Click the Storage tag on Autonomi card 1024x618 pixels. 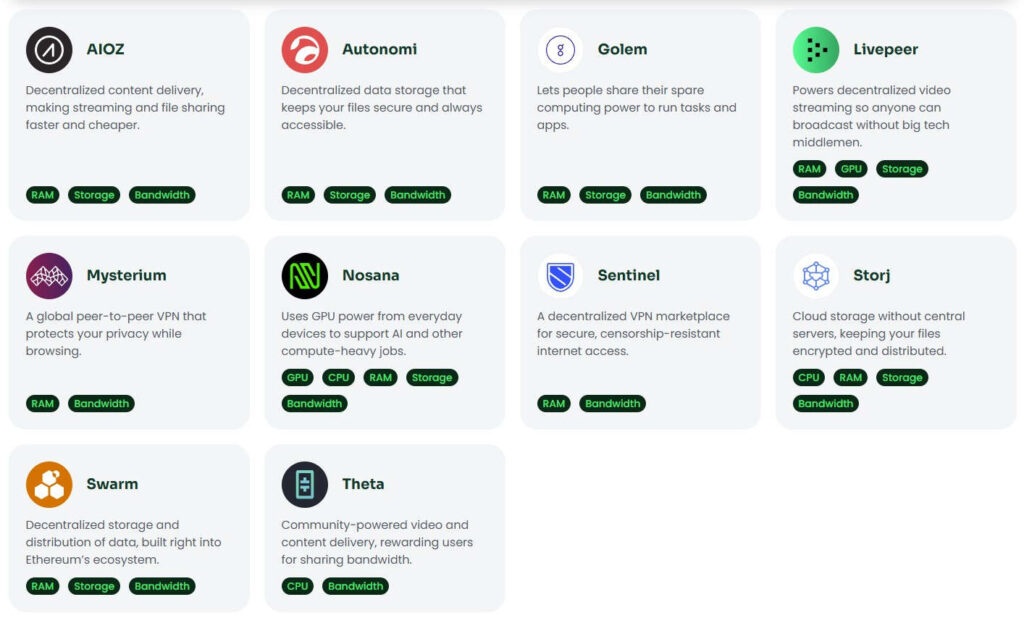350,195
